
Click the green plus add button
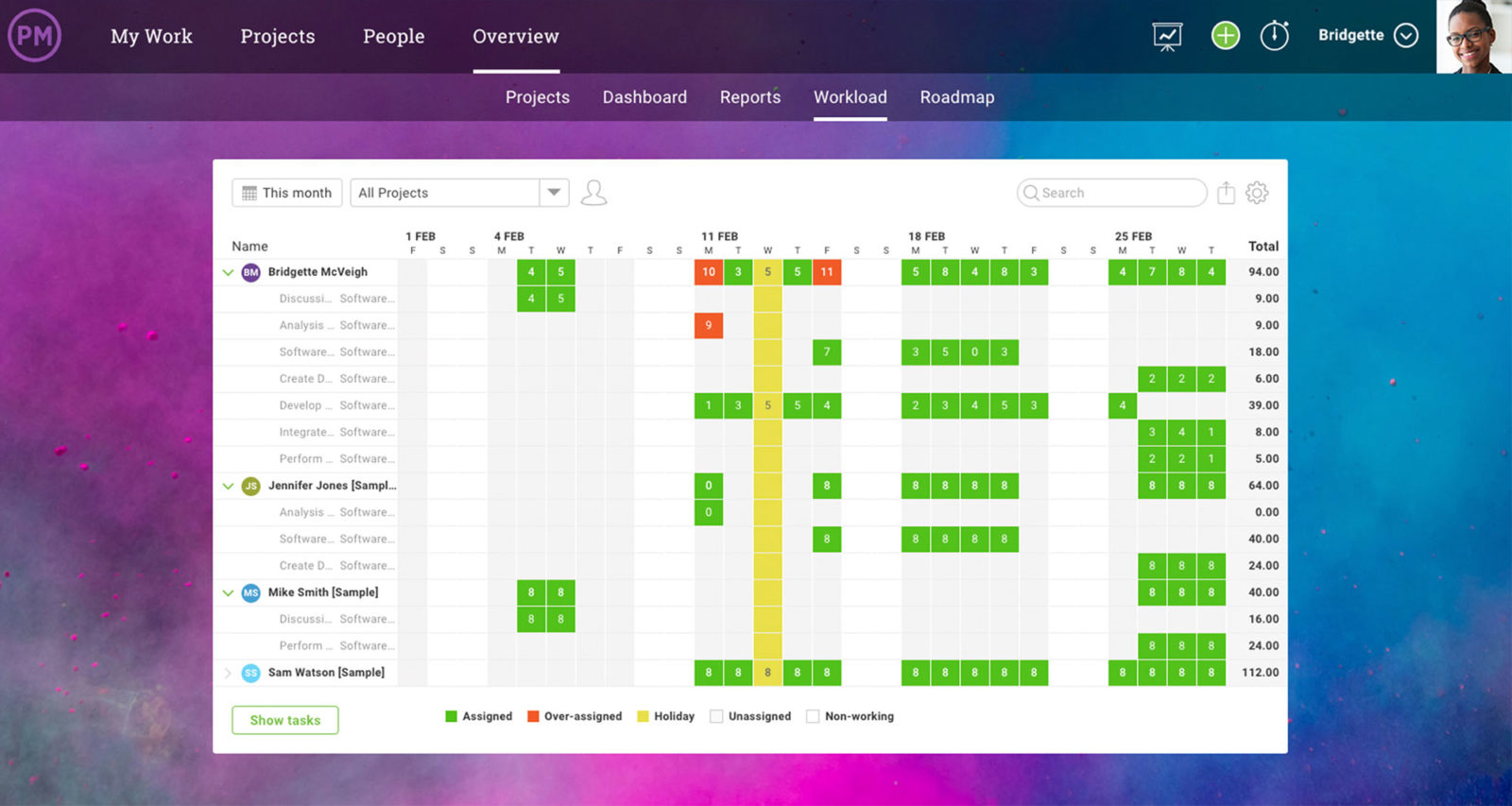point(1226,36)
